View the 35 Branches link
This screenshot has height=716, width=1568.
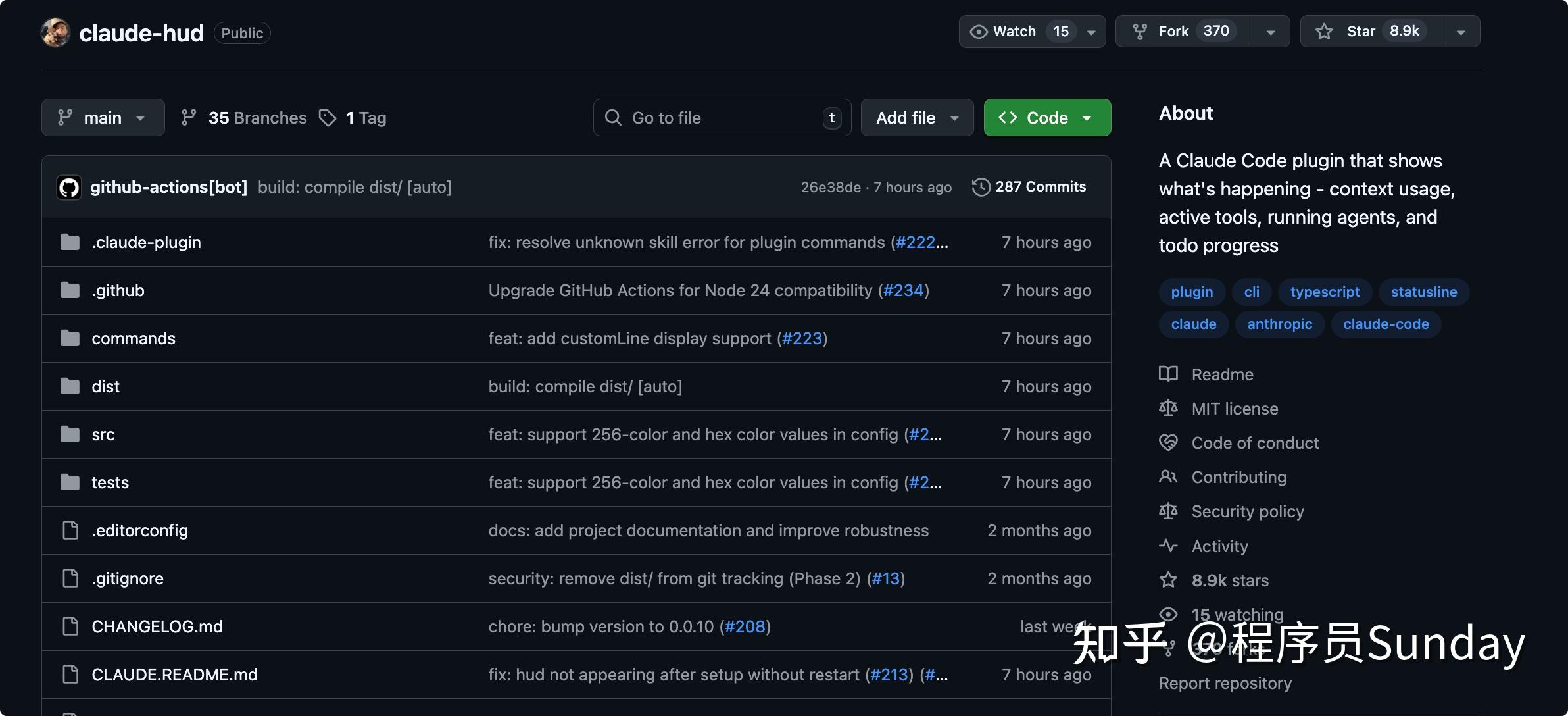tap(244, 118)
